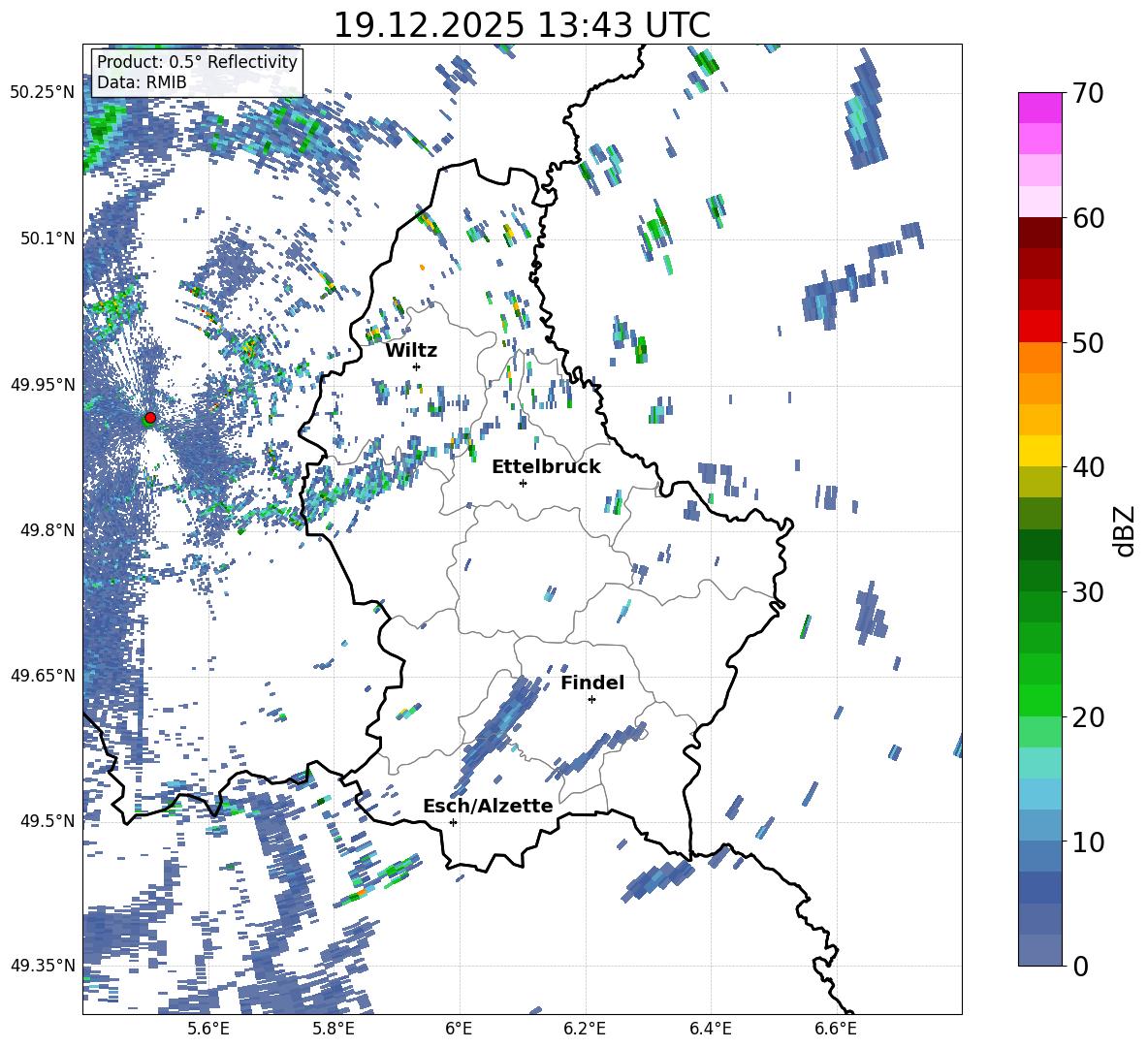Click the 49.5°N latitude label
1148x1048 pixels.
pos(47,820)
